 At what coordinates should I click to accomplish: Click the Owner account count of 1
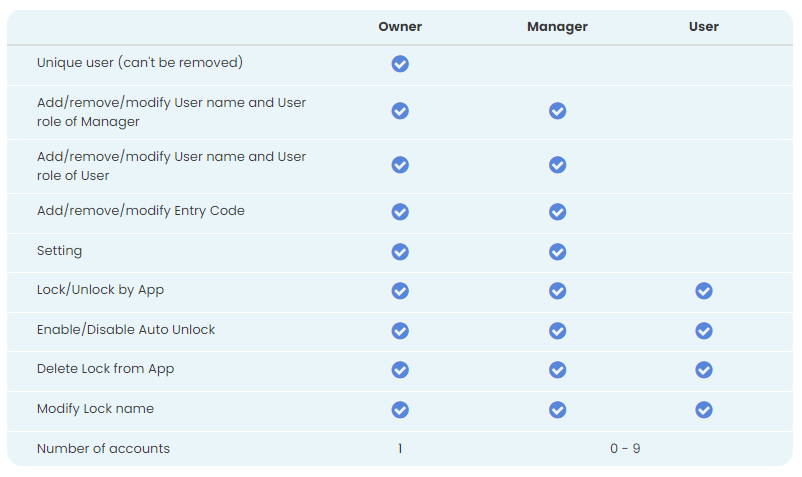click(400, 448)
